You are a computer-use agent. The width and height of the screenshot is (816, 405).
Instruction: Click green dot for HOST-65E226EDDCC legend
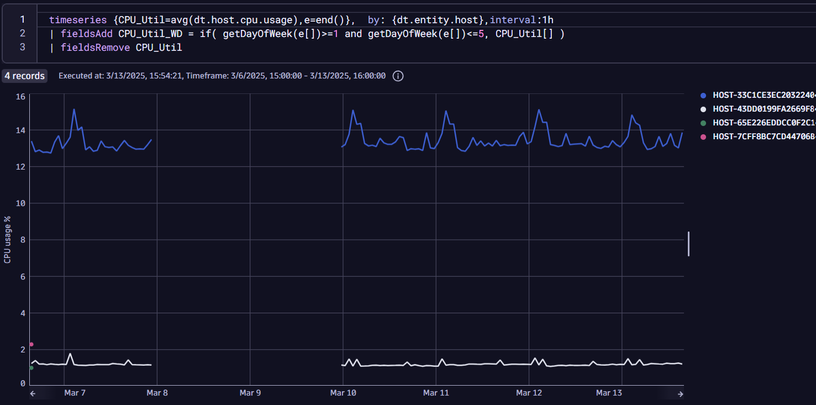click(x=703, y=122)
